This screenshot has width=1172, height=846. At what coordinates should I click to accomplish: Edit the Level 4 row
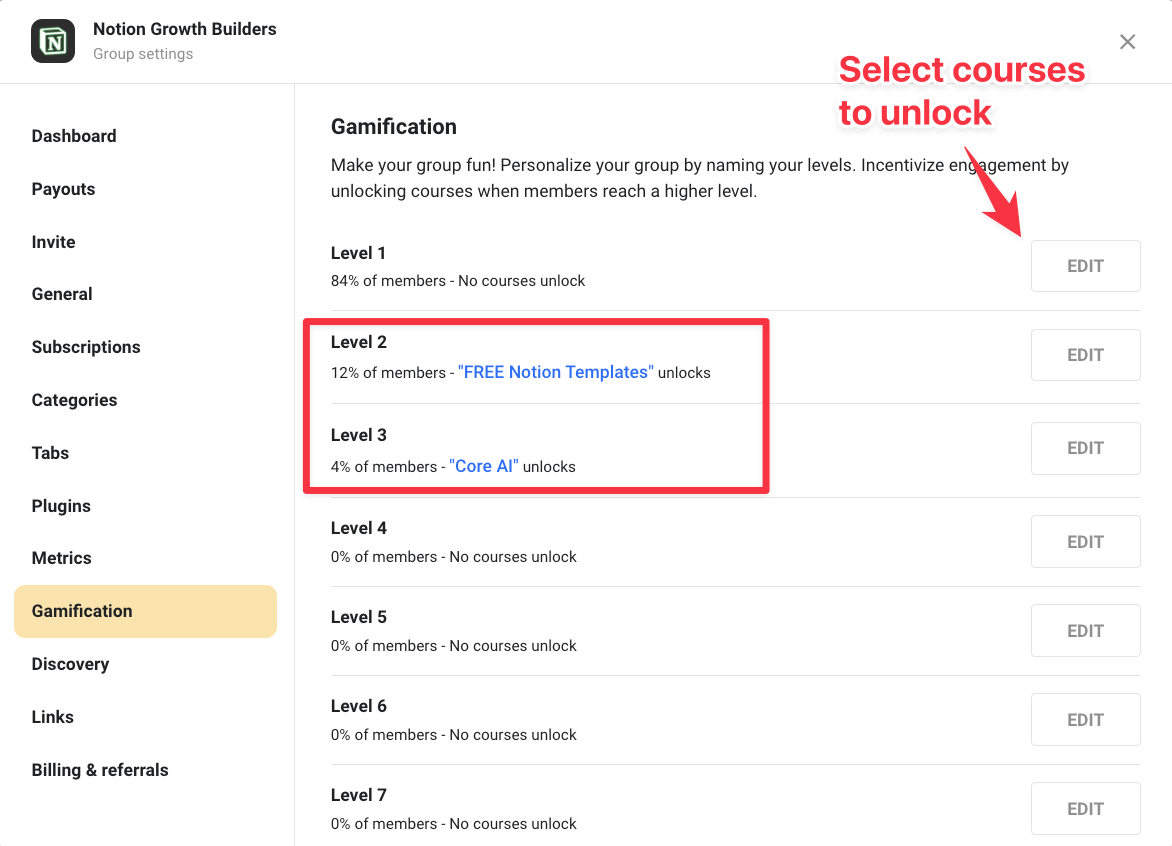[1085, 541]
